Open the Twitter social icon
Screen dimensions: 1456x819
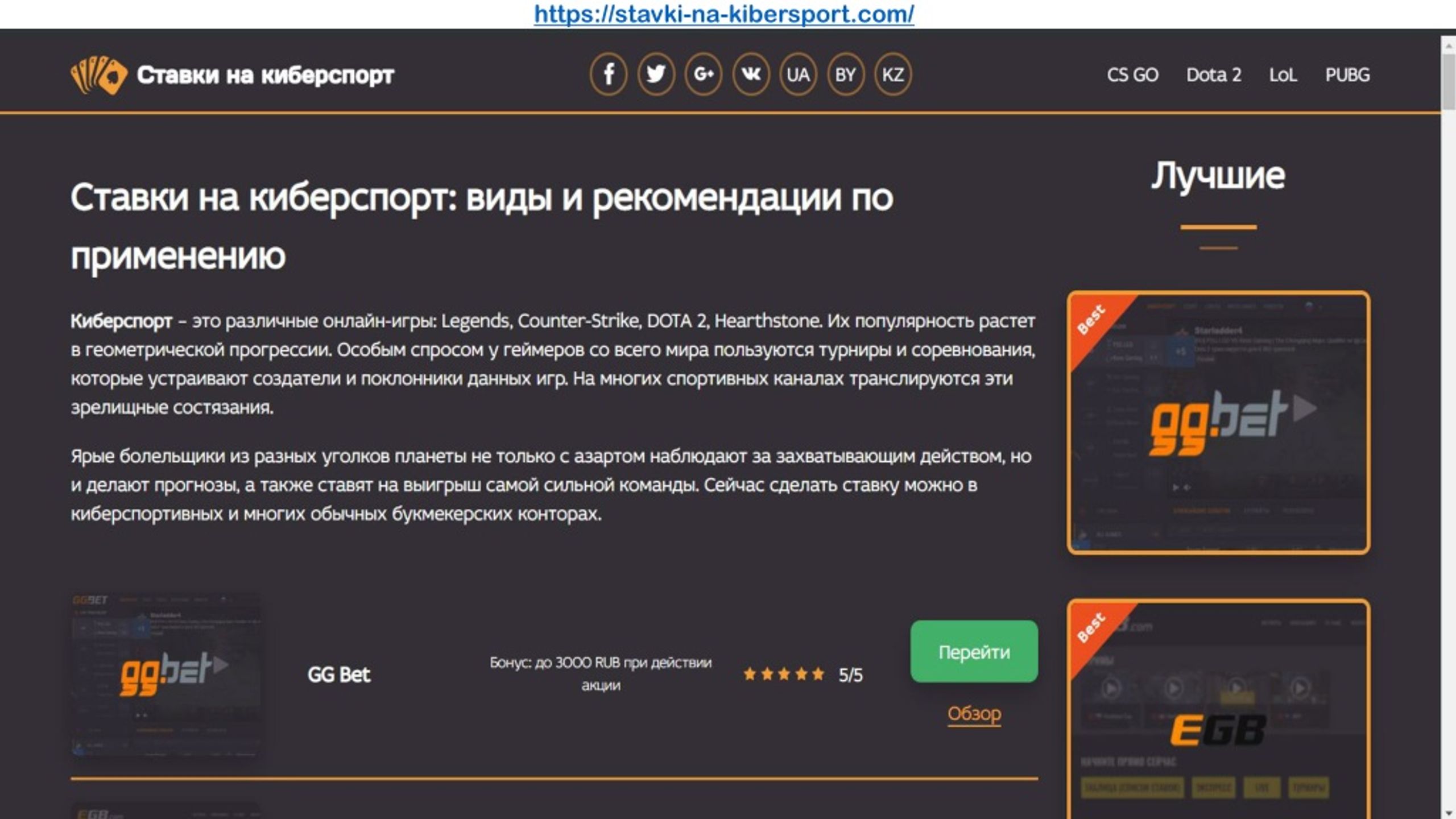[x=656, y=75]
